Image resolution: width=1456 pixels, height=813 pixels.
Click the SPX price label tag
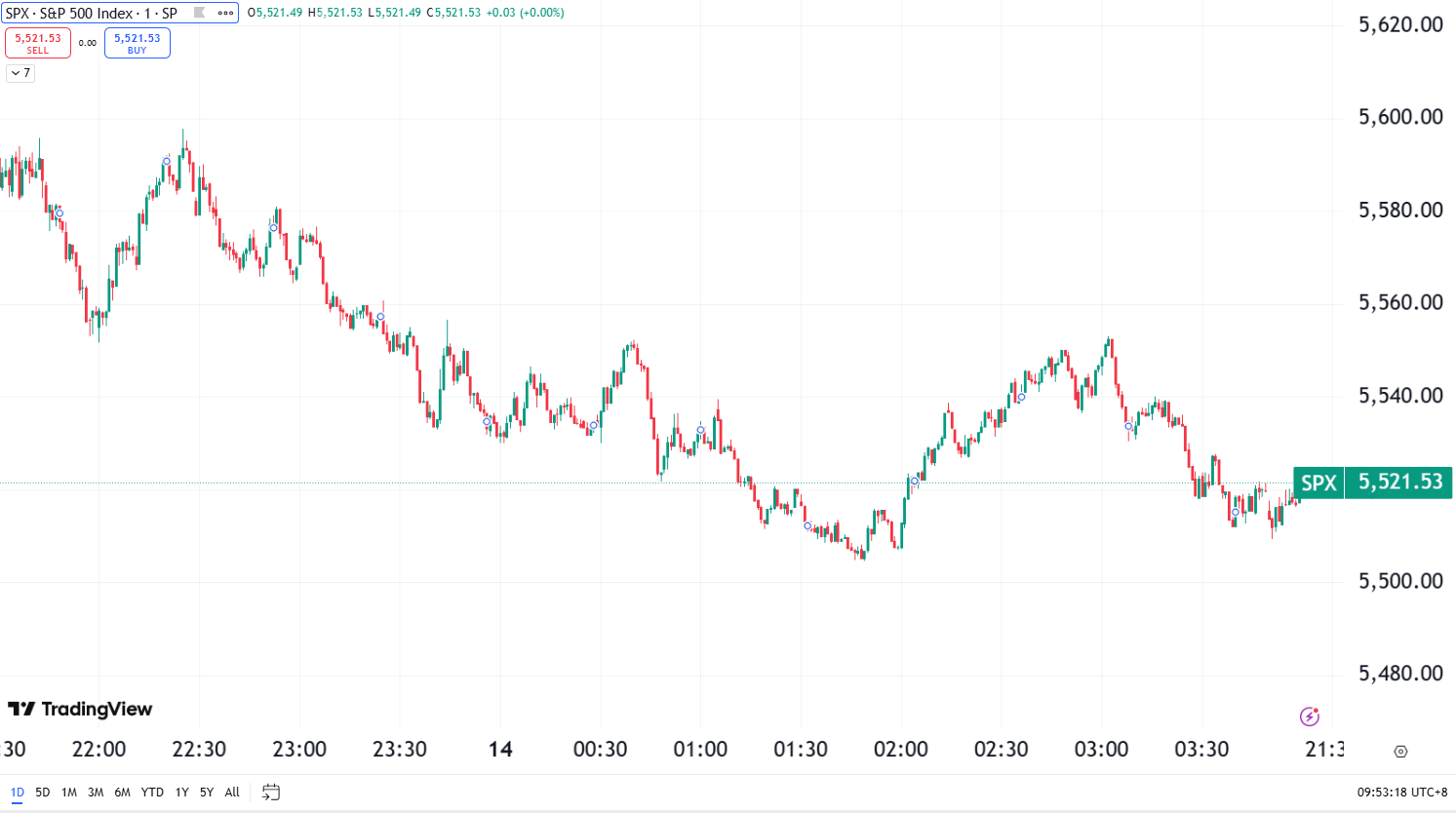(x=1318, y=483)
